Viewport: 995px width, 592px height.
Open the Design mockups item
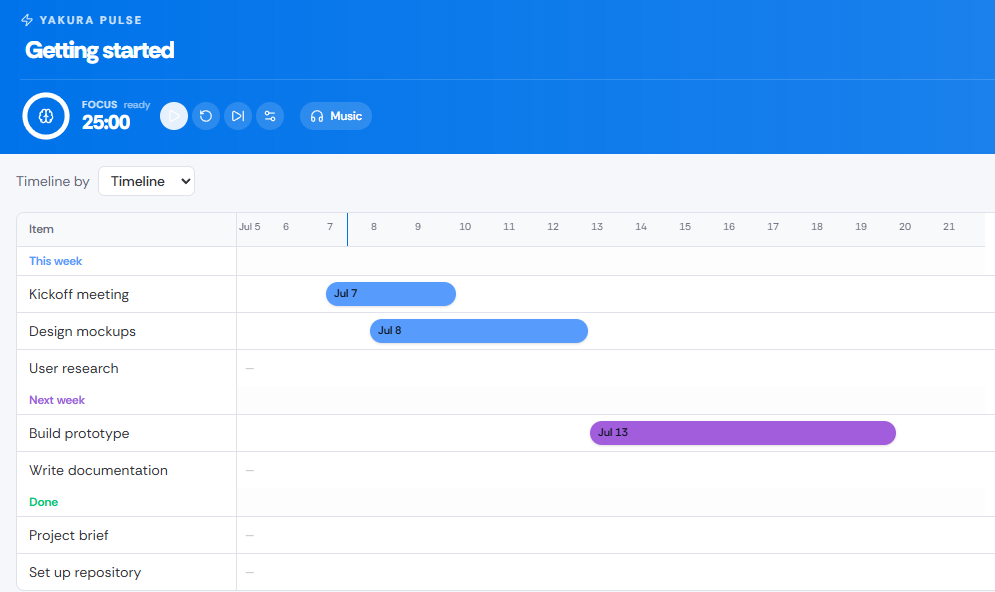click(82, 331)
